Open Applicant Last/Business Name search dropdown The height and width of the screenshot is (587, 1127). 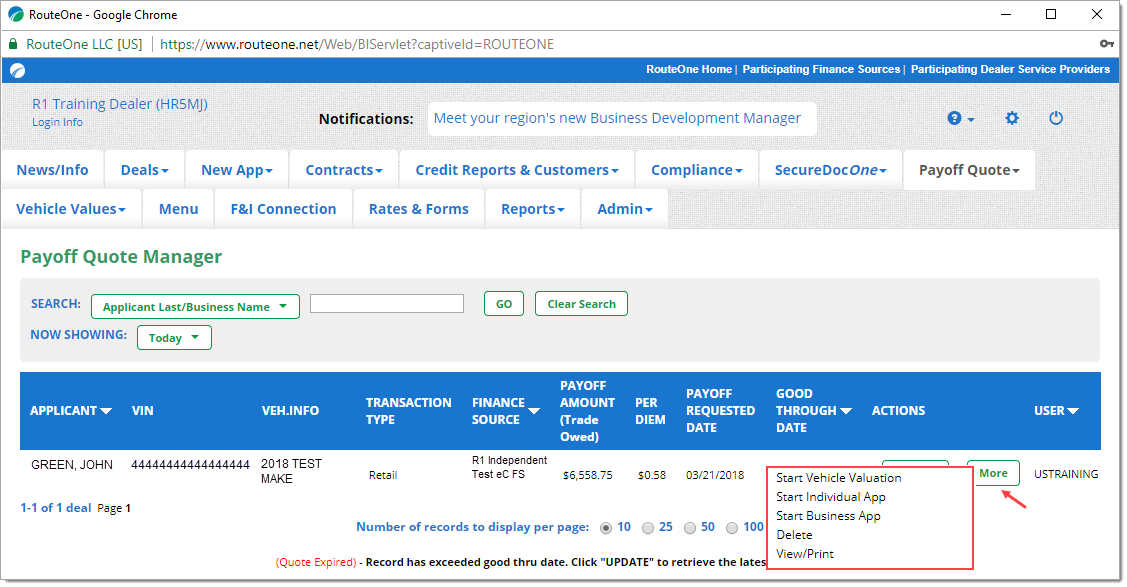point(196,307)
